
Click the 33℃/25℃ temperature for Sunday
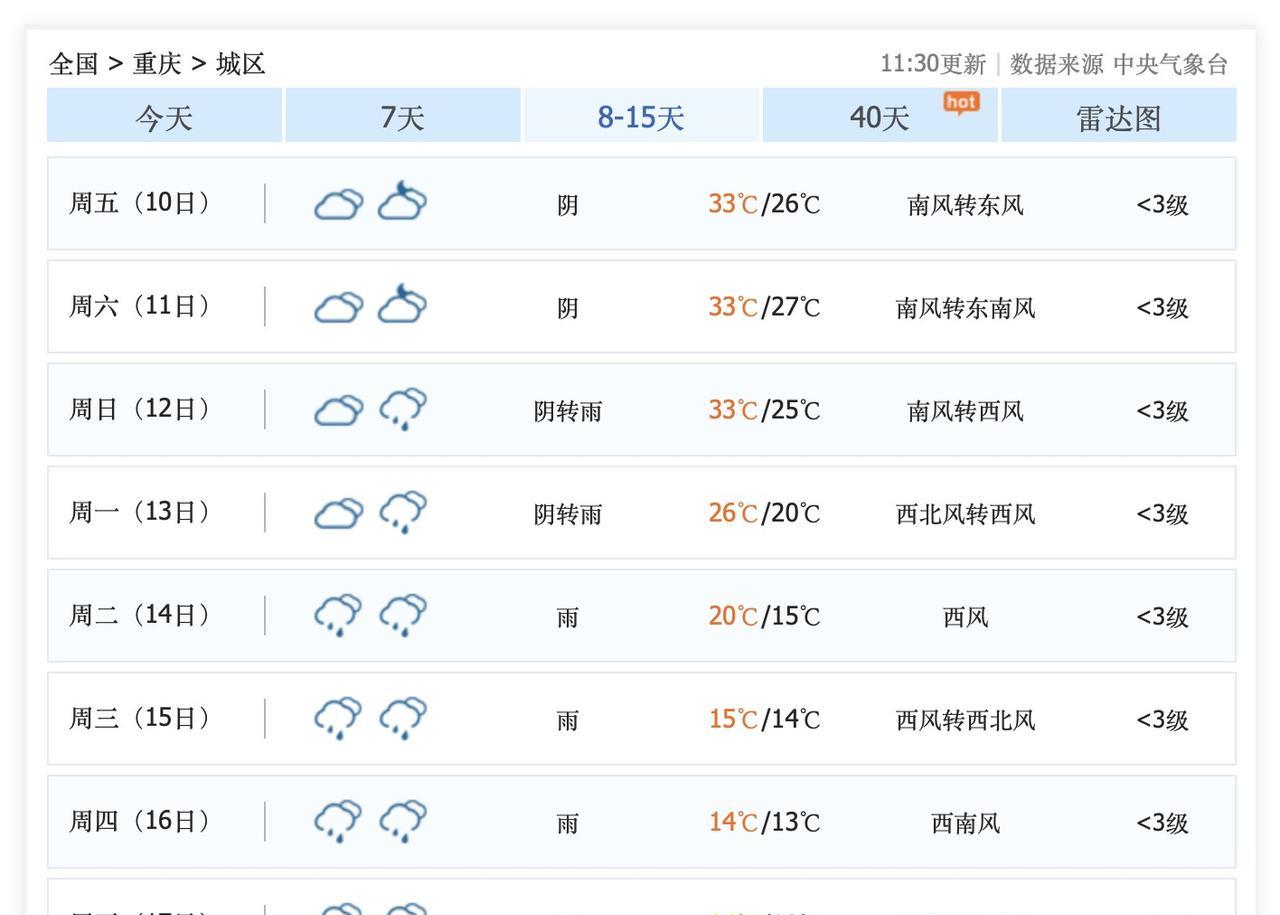764,410
